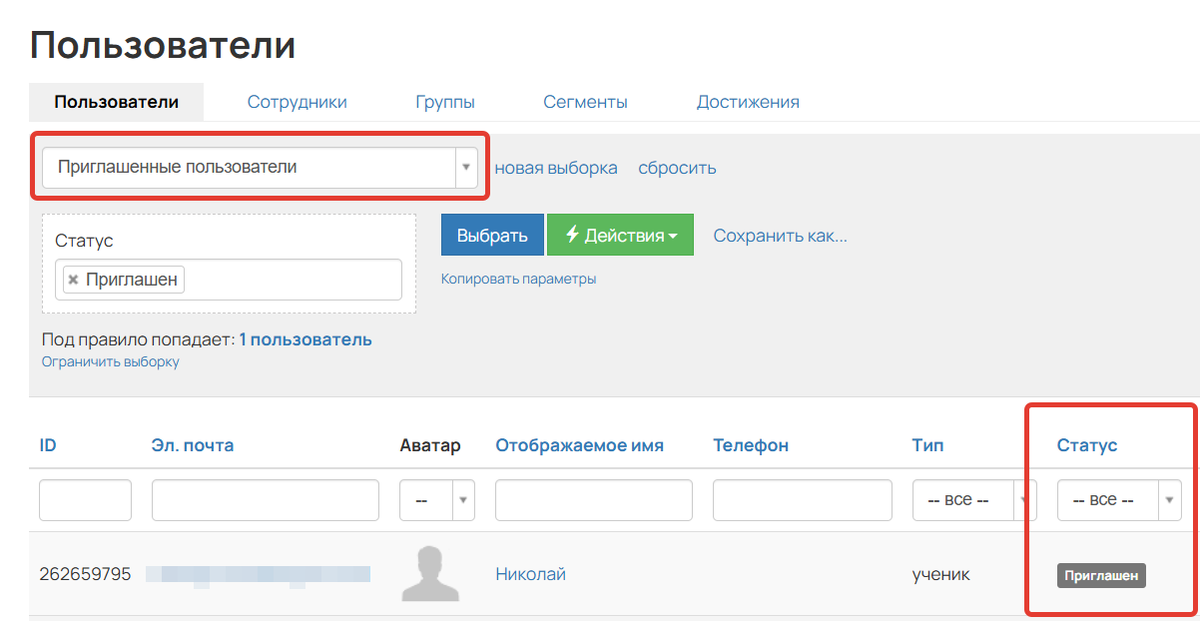This screenshot has width=1200, height=621.
Task: Open the Группы tab
Action: (x=445, y=101)
